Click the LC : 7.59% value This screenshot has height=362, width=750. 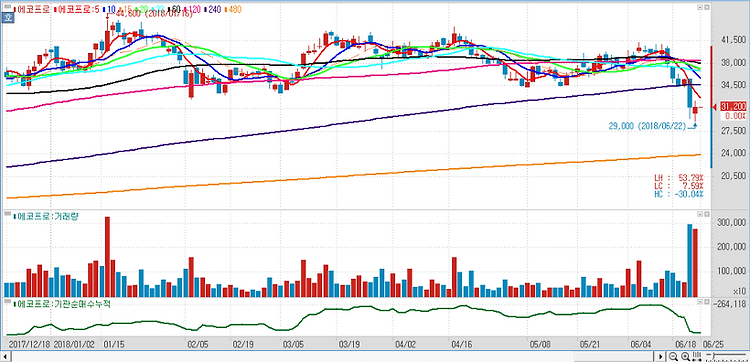click(679, 186)
